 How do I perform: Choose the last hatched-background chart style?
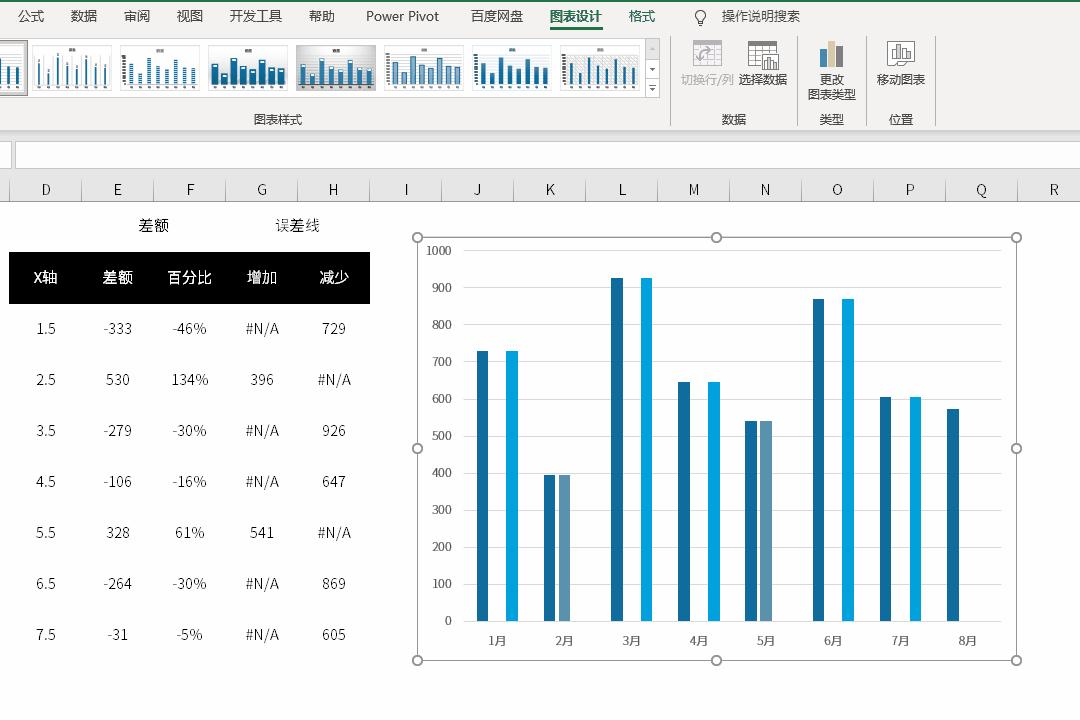tap(600, 68)
